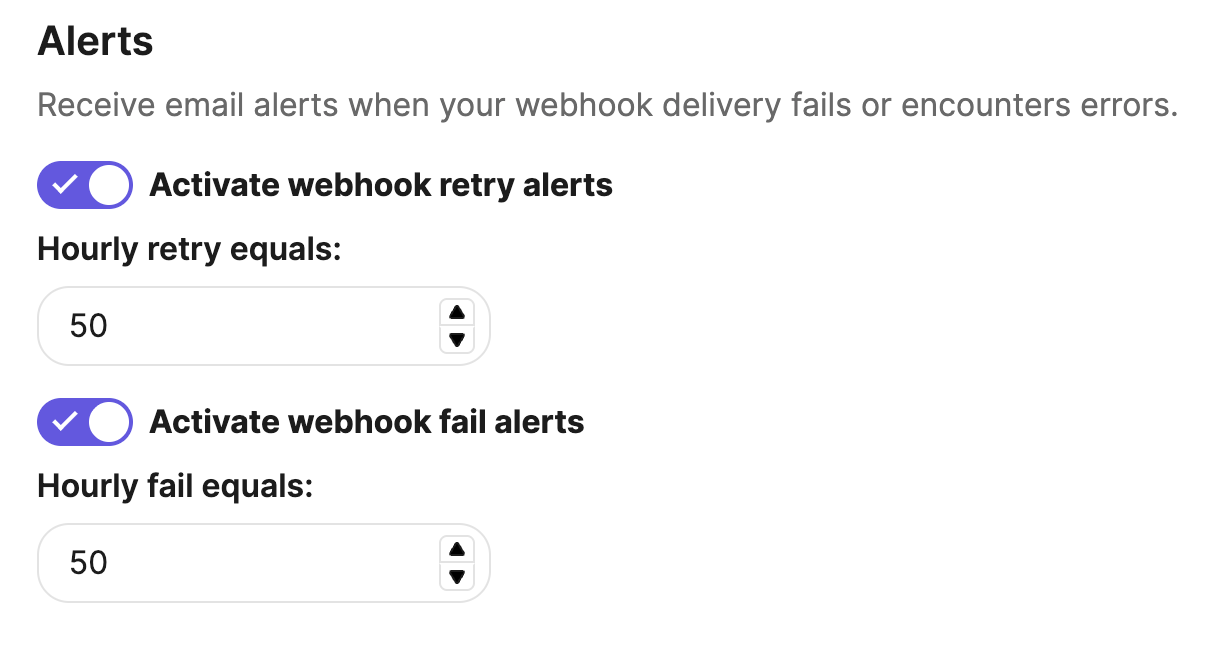Click the up arrow beside the 50 retry value
The height and width of the screenshot is (648, 1214).
coord(457,313)
